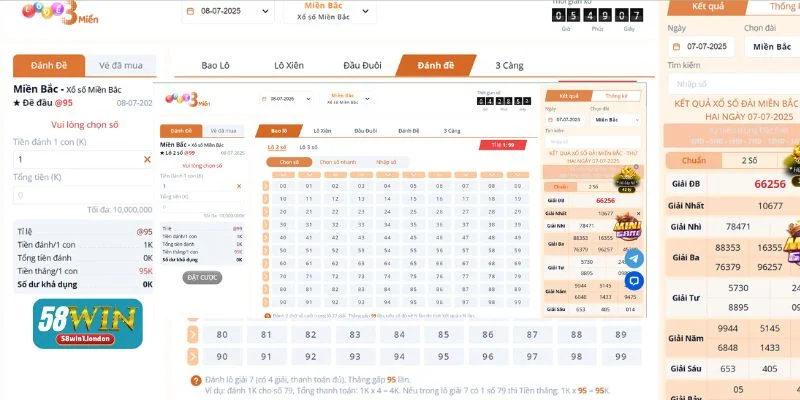Screen dimensions: 800x400
Task: Expand the Miền Bắc region selector arrow on main page
Action: [365, 11]
